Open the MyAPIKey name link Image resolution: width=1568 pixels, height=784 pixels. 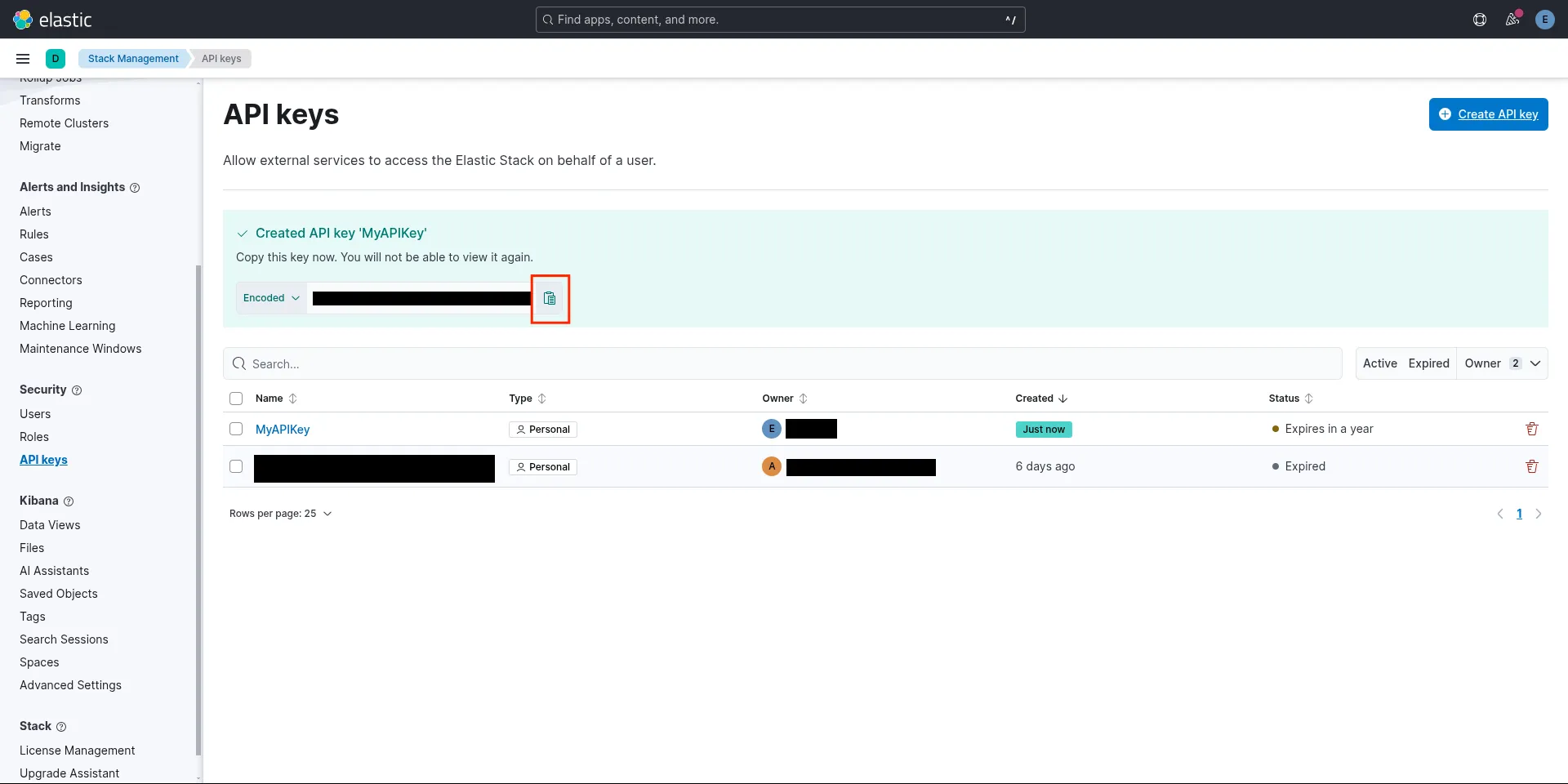coord(283,430)
